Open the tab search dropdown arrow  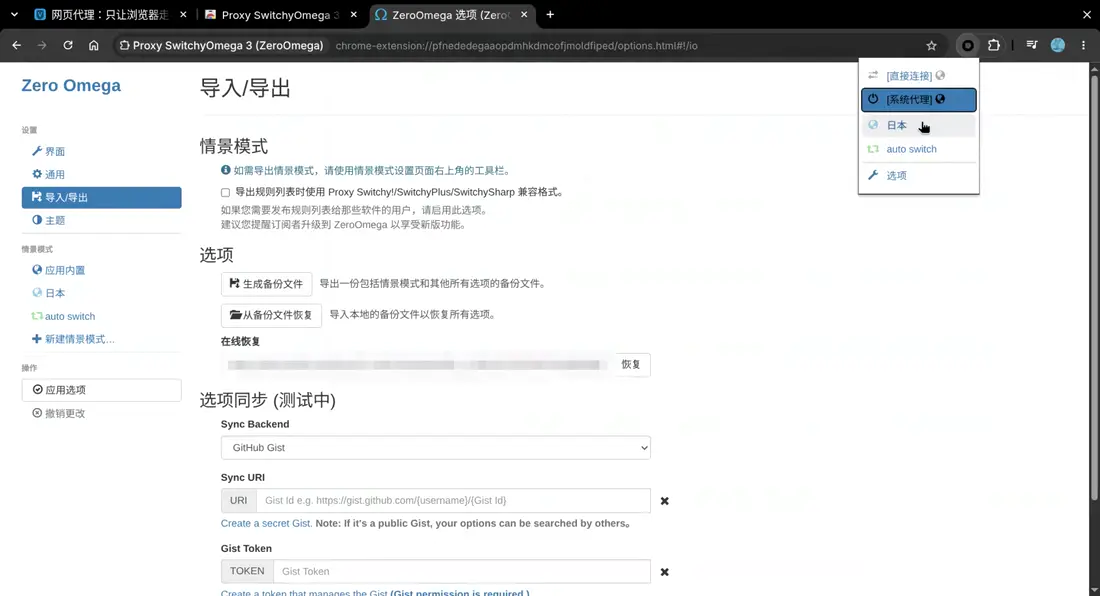14,15
